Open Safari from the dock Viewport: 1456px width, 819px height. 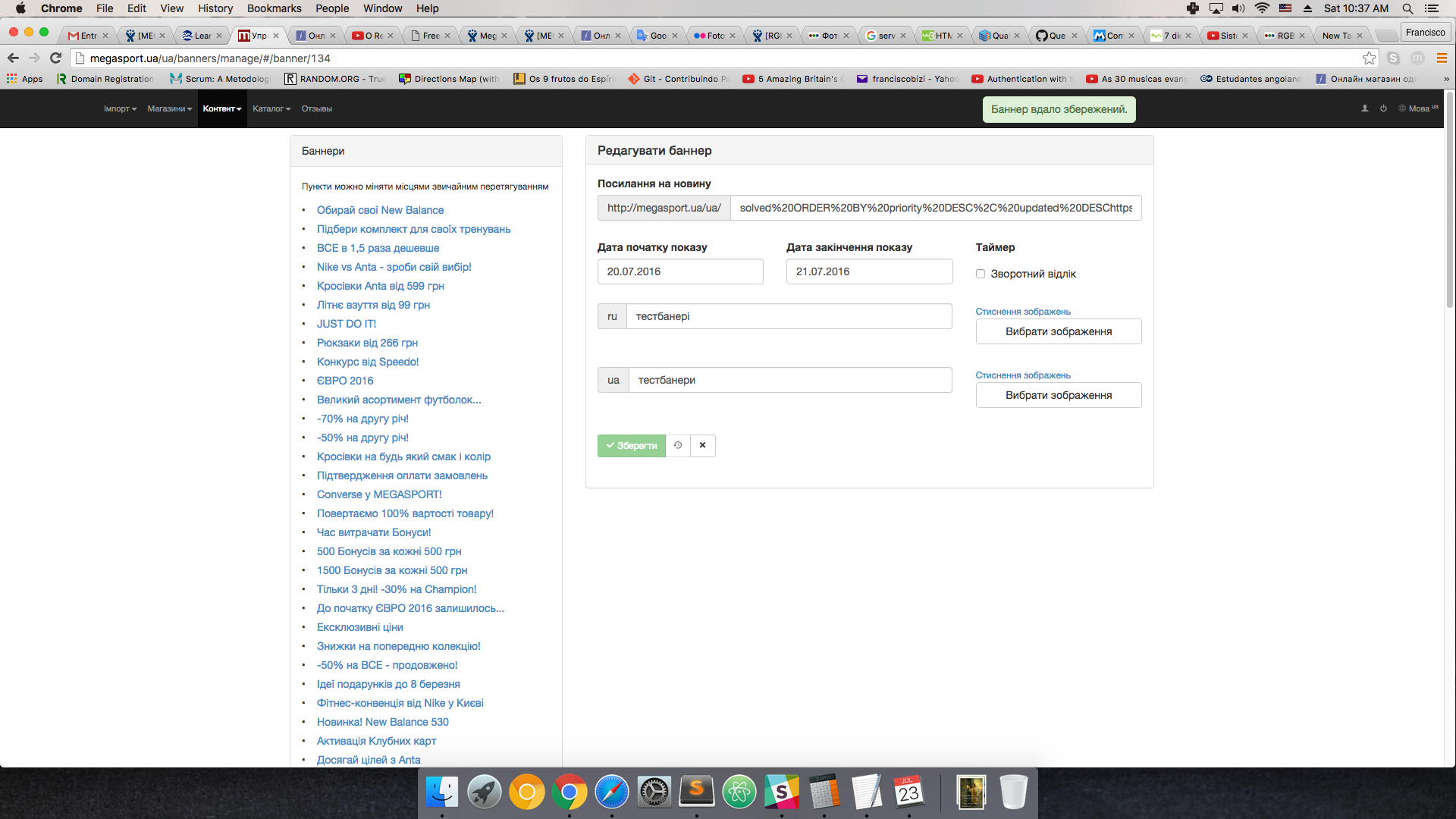[611, 792]
